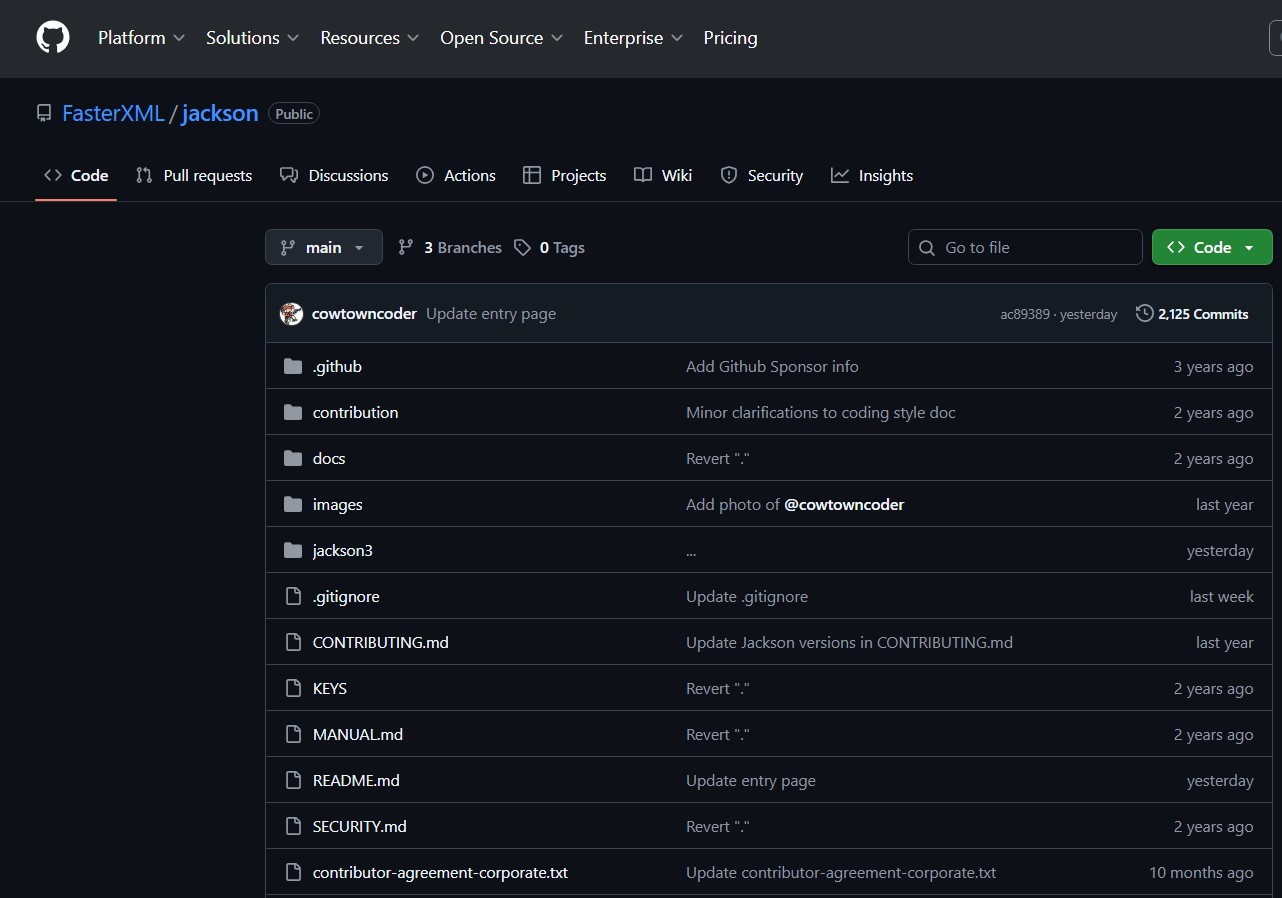Switch to the Pull requests tab

click(194, 176)
